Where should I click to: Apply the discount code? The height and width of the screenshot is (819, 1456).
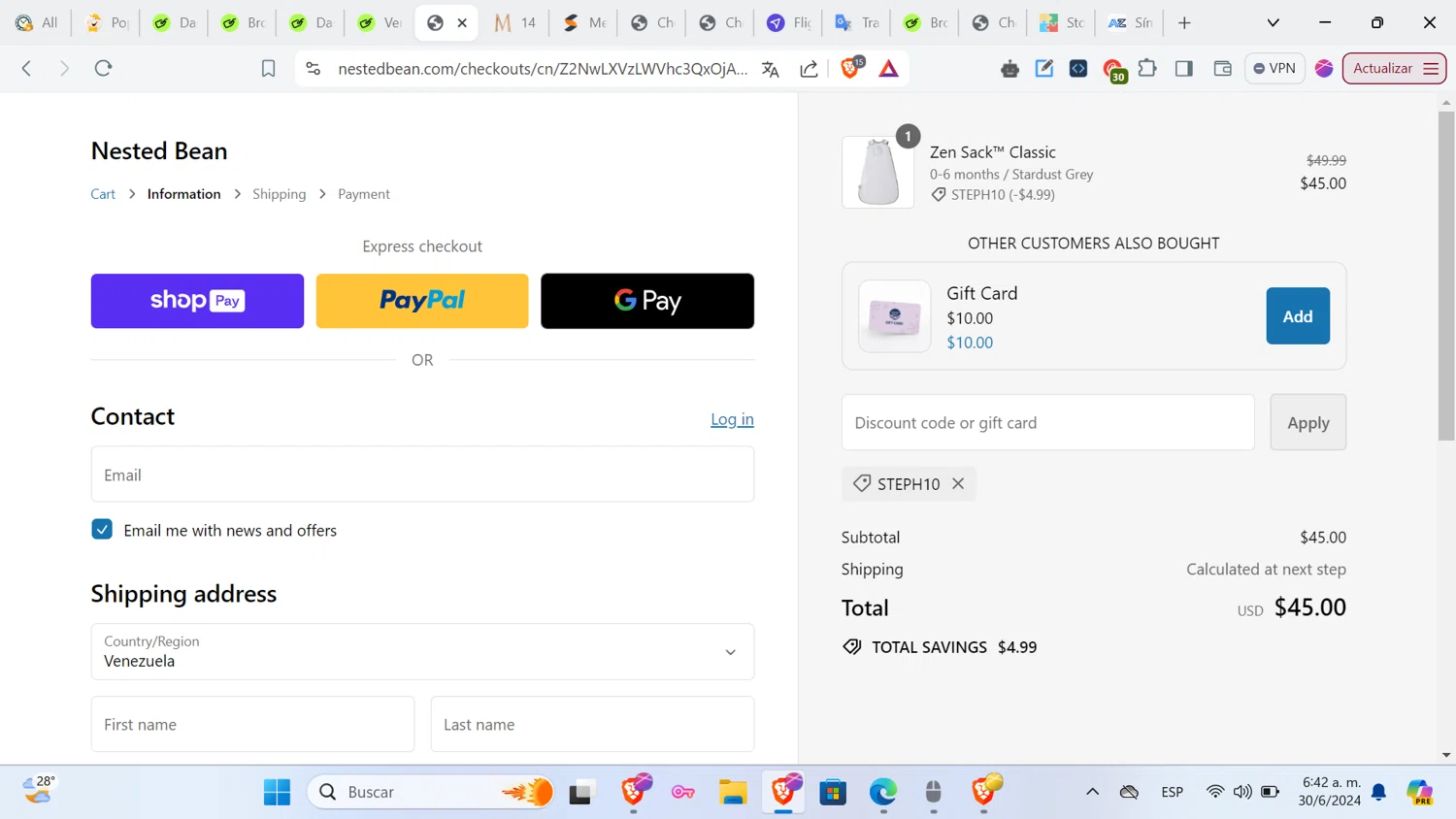click(x=1307, y=422)
